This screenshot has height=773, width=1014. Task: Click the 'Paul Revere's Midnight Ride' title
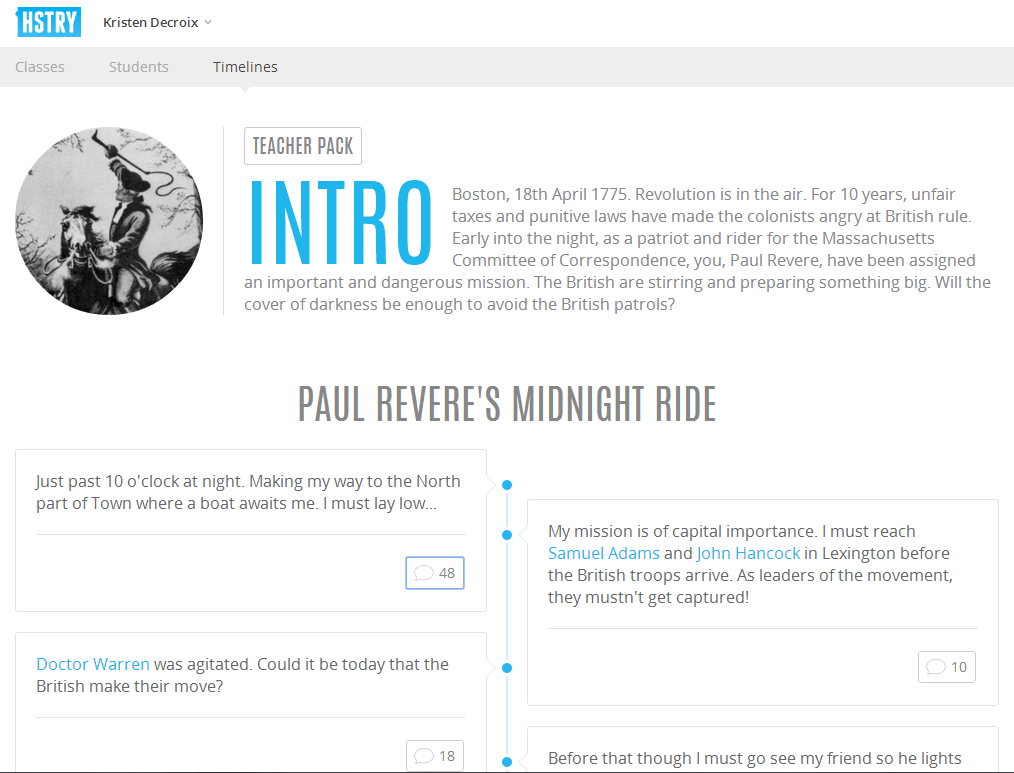tap(507, 403)
